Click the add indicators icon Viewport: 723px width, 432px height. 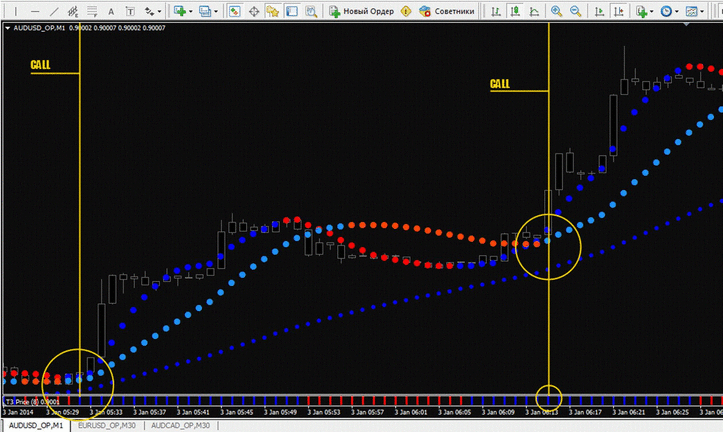coord(641,11)
